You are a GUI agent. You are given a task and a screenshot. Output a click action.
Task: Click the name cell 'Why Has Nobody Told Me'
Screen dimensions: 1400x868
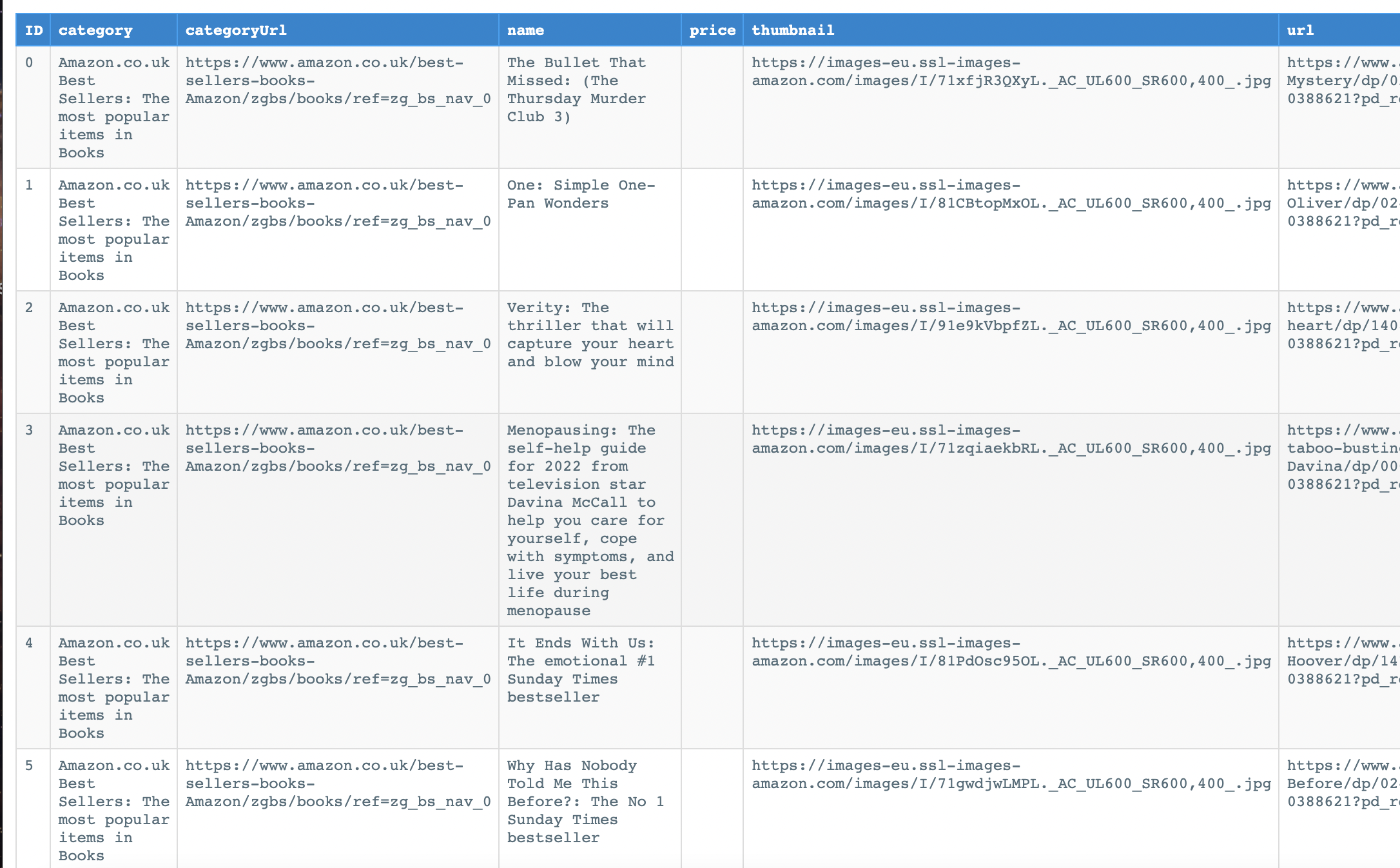click(590, 809)
